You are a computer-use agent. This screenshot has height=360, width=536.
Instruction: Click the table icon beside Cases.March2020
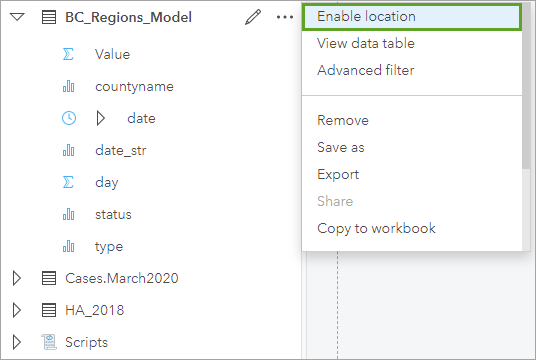pyautogui.click(x=49, y=278)
